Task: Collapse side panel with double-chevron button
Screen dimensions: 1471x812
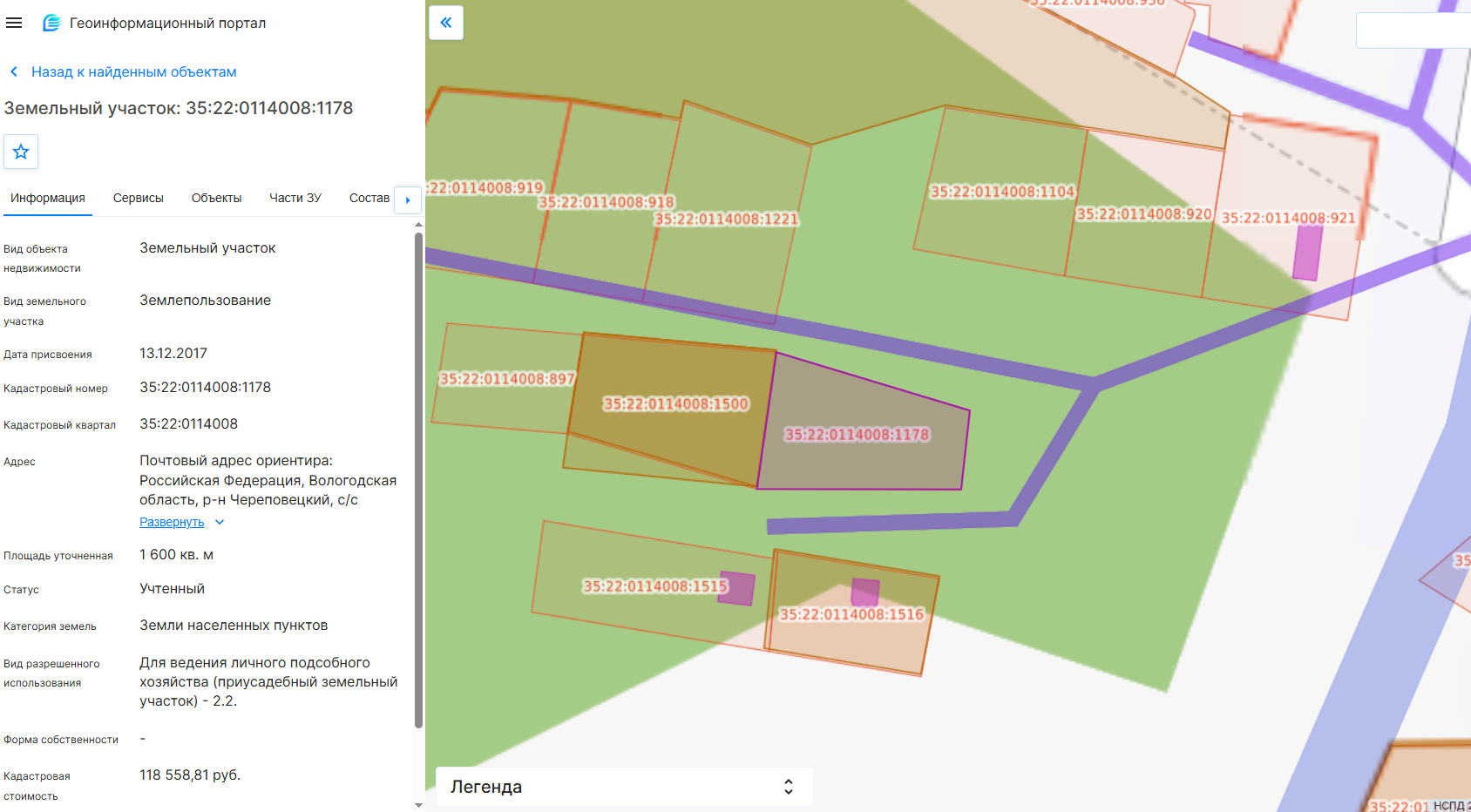Action: [x=446, y=23]
